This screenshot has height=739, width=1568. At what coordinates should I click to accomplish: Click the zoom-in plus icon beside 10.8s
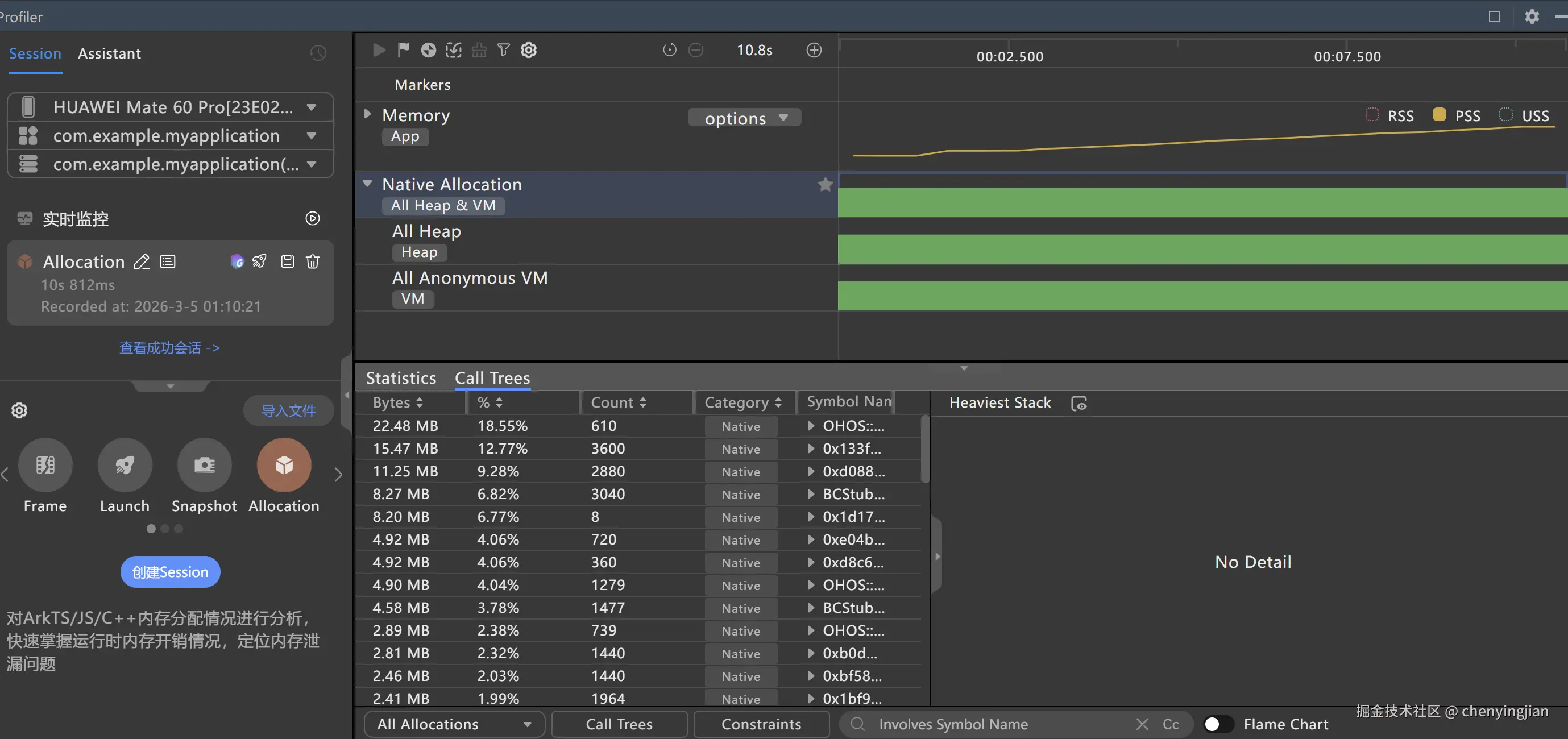tap(814, 50)
